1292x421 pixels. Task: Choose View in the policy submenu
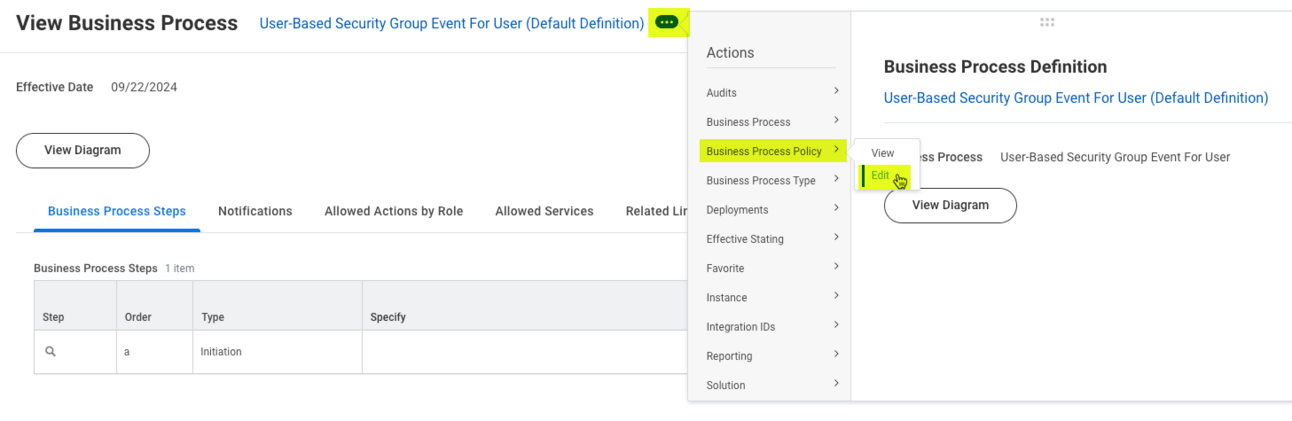882,153
